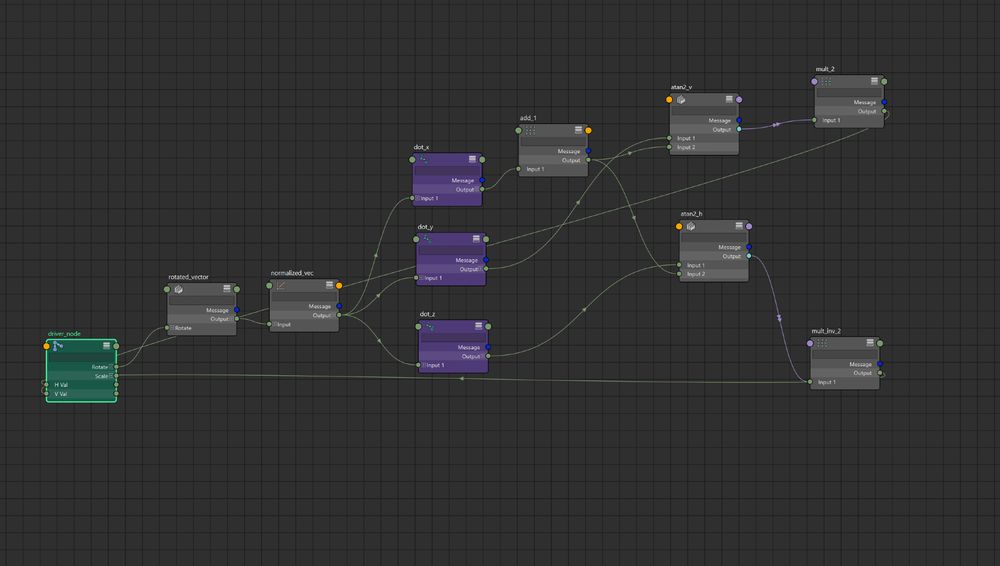
Task: Click the cube type icon on rotated_vector
Action: pos(179,289)
